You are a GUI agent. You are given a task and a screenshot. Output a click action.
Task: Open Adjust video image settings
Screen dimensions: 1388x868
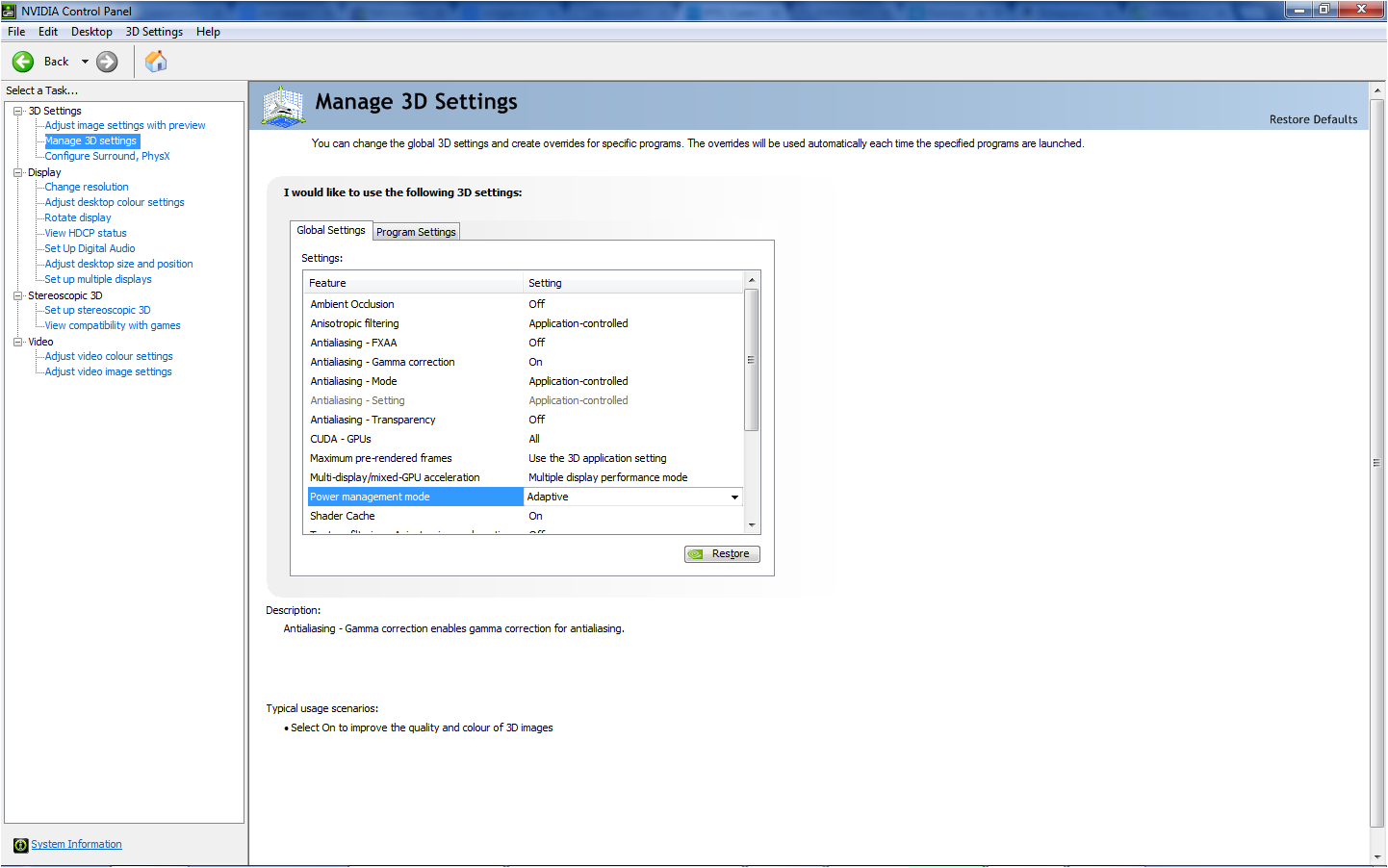[108, 371]
